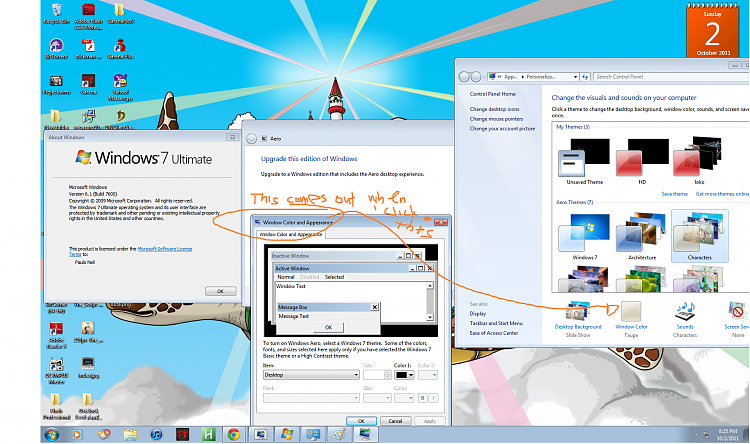Image resolution: width=750 pixels, height=444 pixels.
Task: Click Change mouse pointers link
Action: [x=496, y=119]
